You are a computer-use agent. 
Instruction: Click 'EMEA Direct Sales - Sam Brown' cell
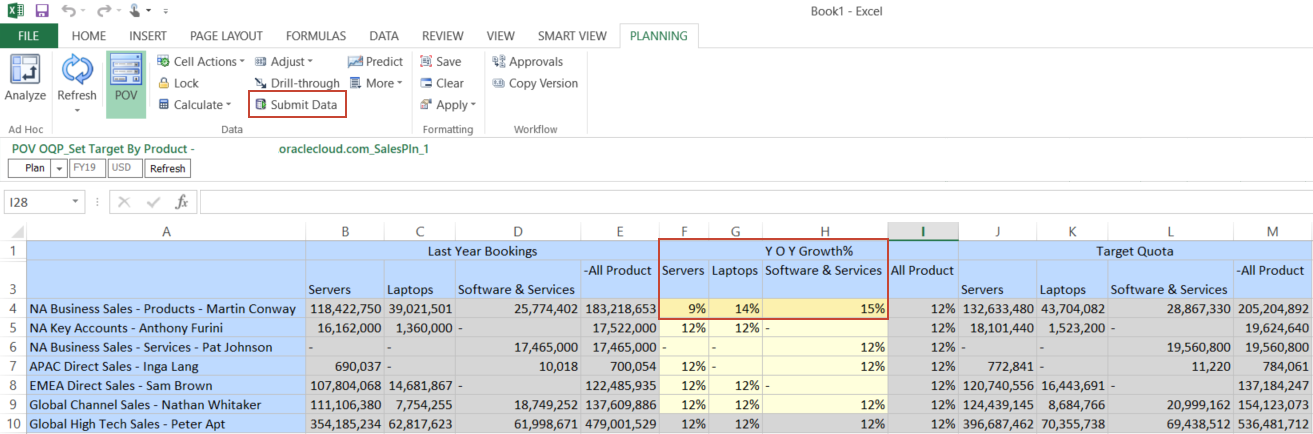(166, 385)
